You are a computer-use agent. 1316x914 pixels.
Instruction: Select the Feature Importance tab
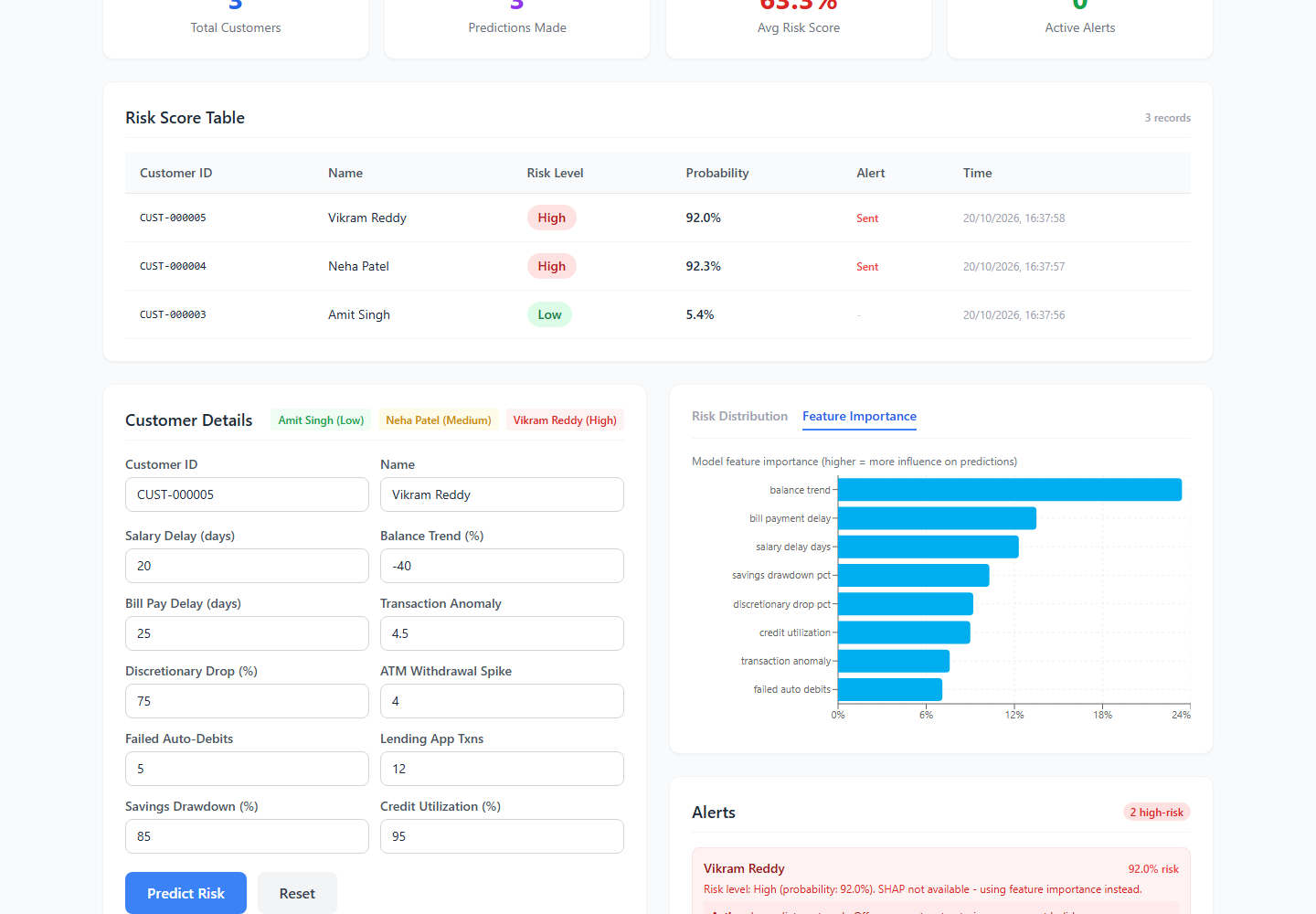(x=859, y=416)
